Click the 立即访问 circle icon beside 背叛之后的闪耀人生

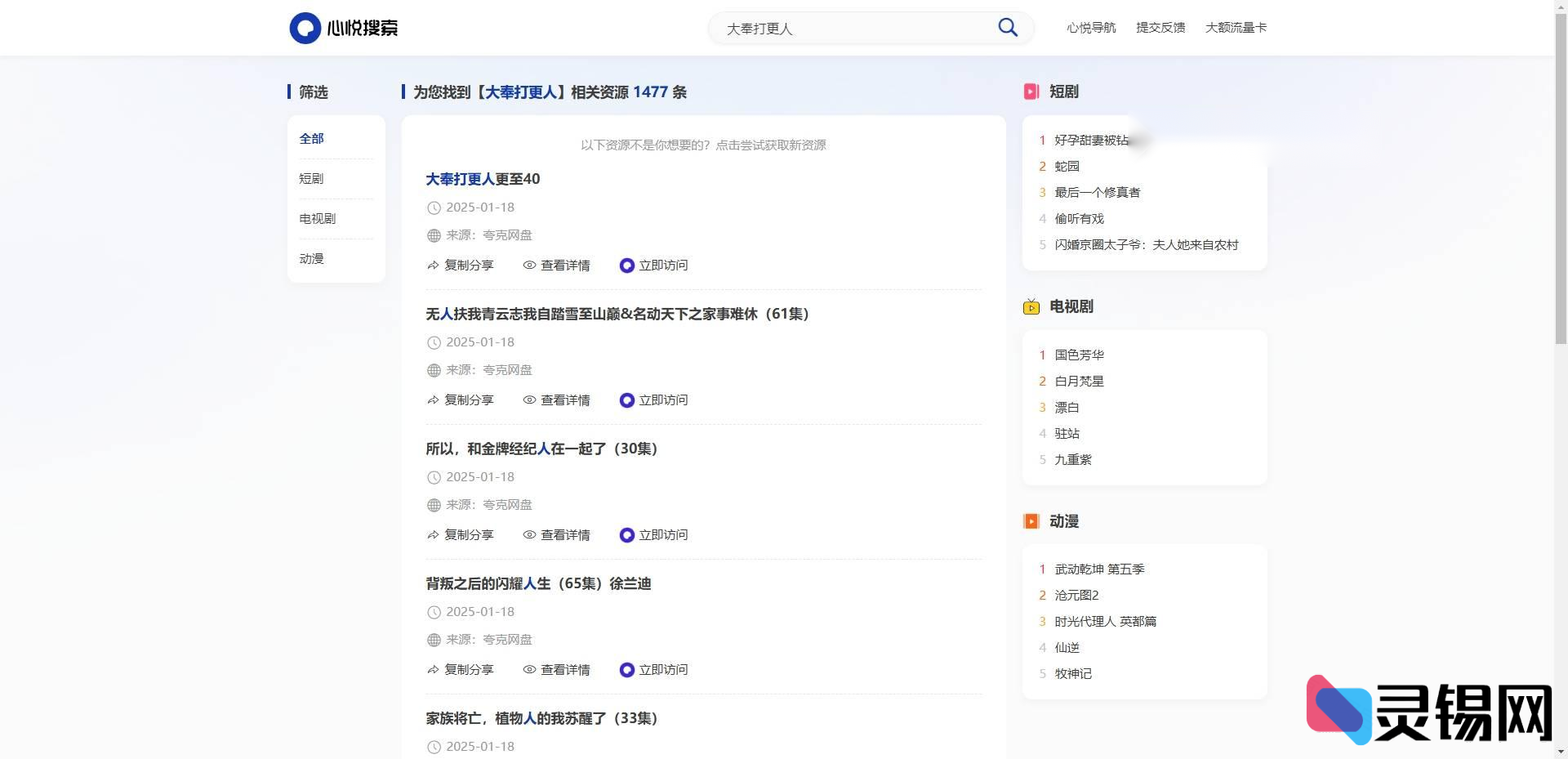click(627, 669)
